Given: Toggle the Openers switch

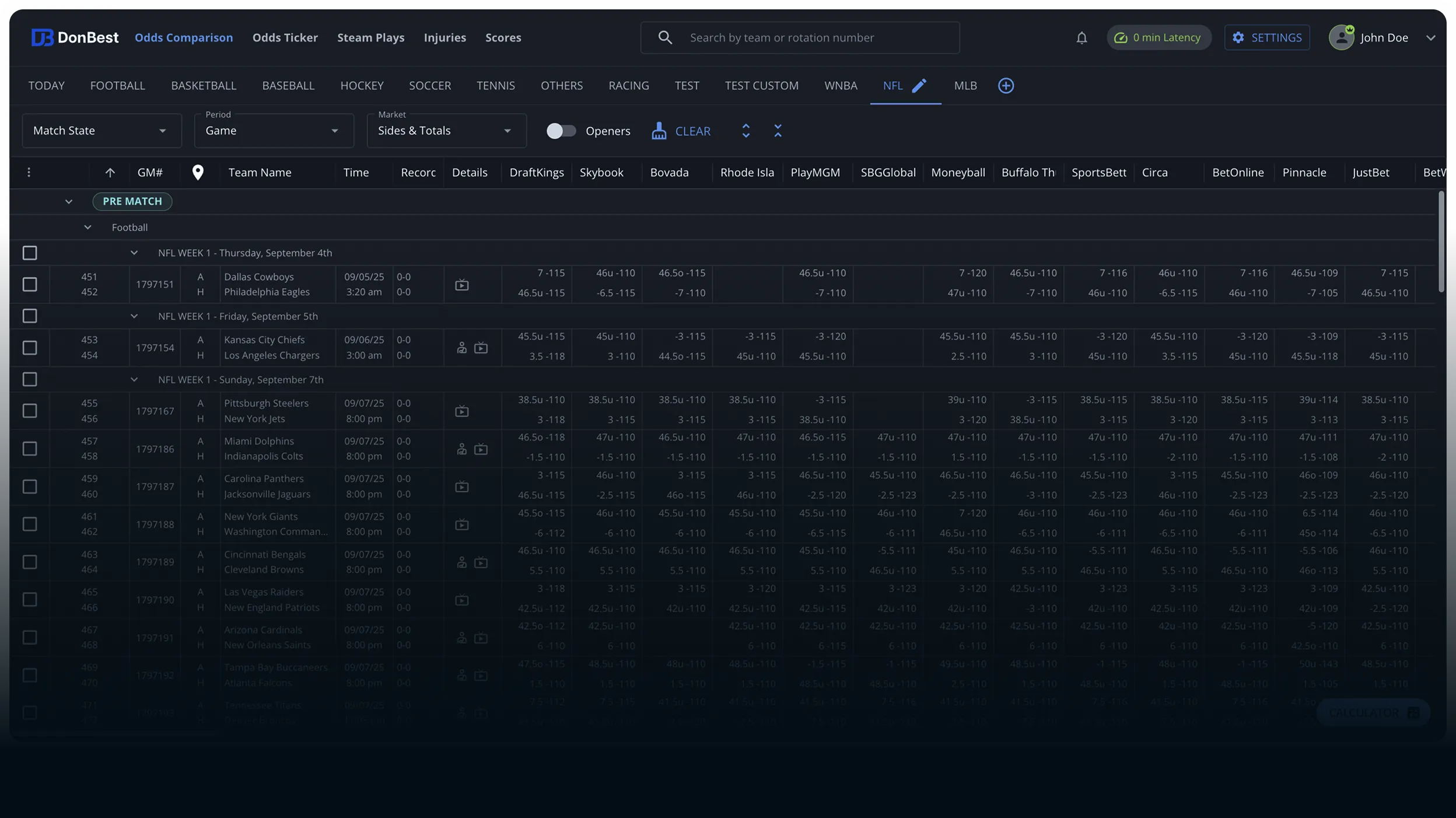Looking at the screenshot, I should tap(561, 131).
